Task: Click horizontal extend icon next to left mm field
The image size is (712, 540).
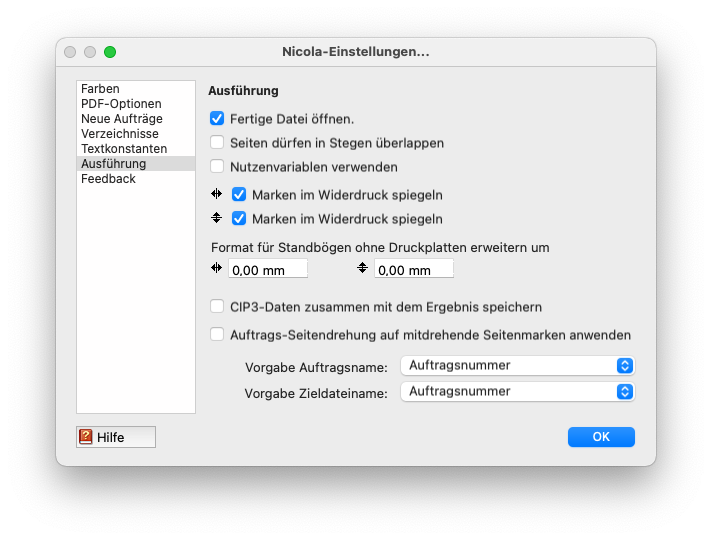Action: pyautogui.click(x=217, y=268)
